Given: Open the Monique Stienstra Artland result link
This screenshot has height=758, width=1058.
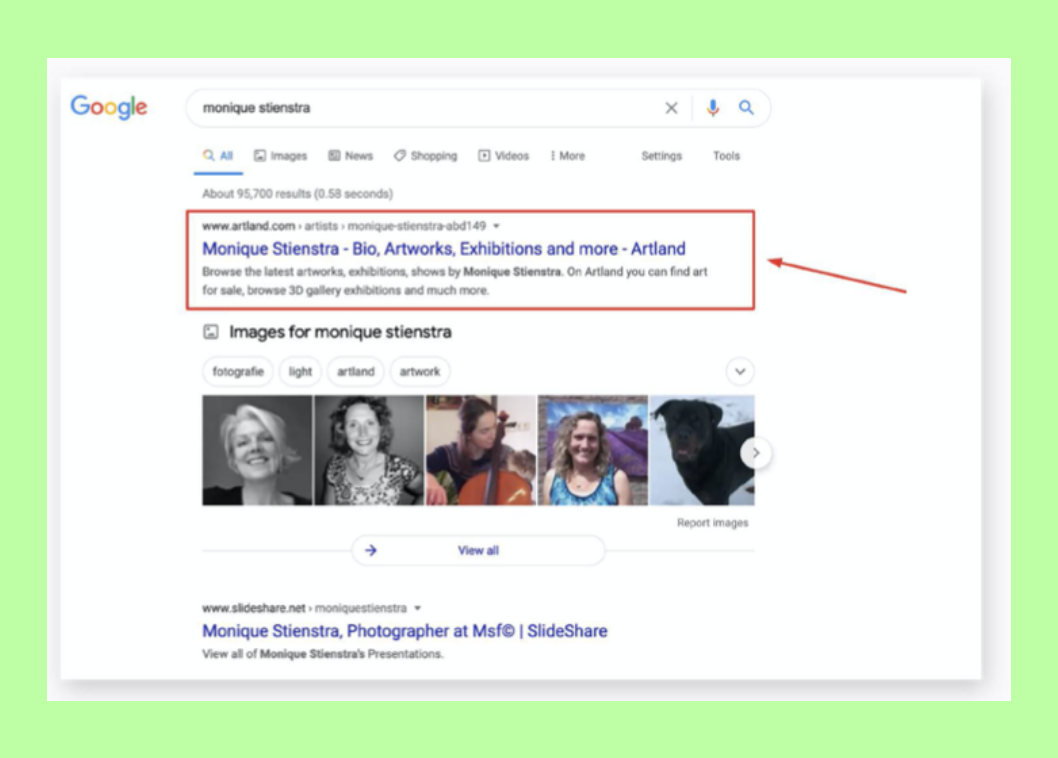Looking at the screenshot, I should coord(444,249).
